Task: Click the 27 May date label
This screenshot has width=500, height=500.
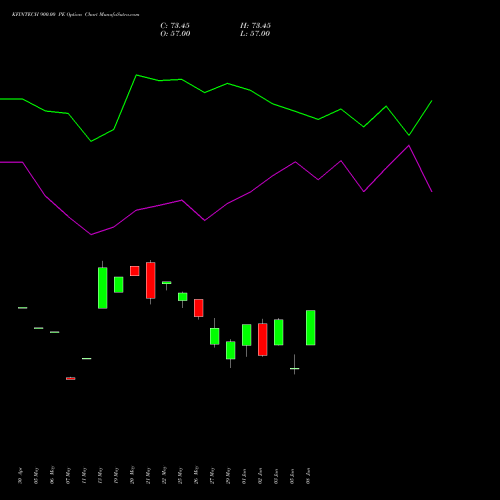Action: [x=212, y=475]
